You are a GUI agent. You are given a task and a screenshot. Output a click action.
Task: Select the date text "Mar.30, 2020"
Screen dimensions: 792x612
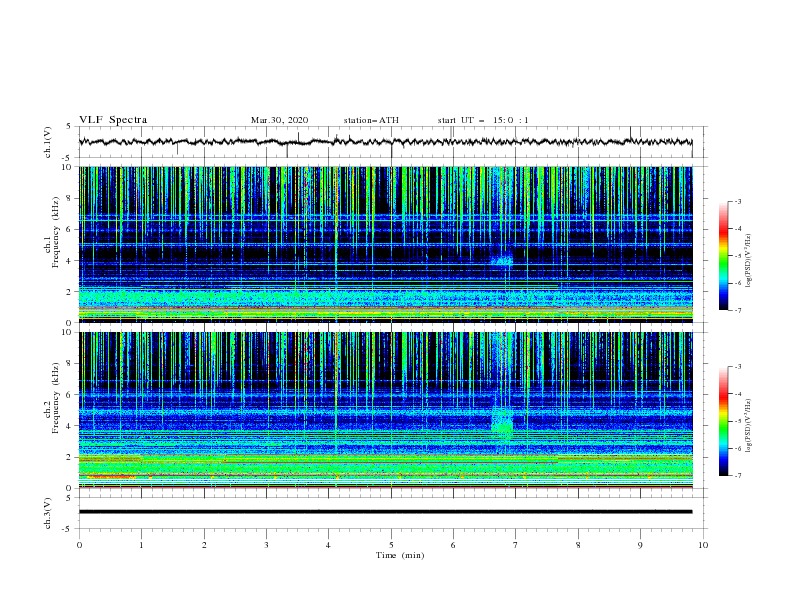pos(279,120)
